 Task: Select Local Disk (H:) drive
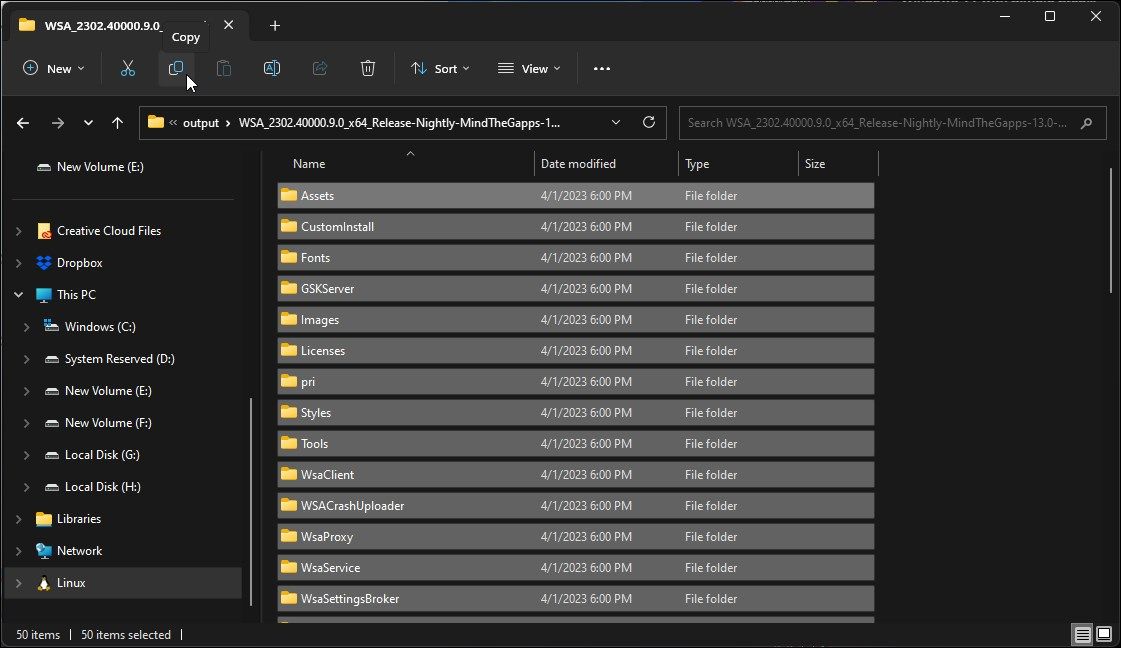point(102,487)
